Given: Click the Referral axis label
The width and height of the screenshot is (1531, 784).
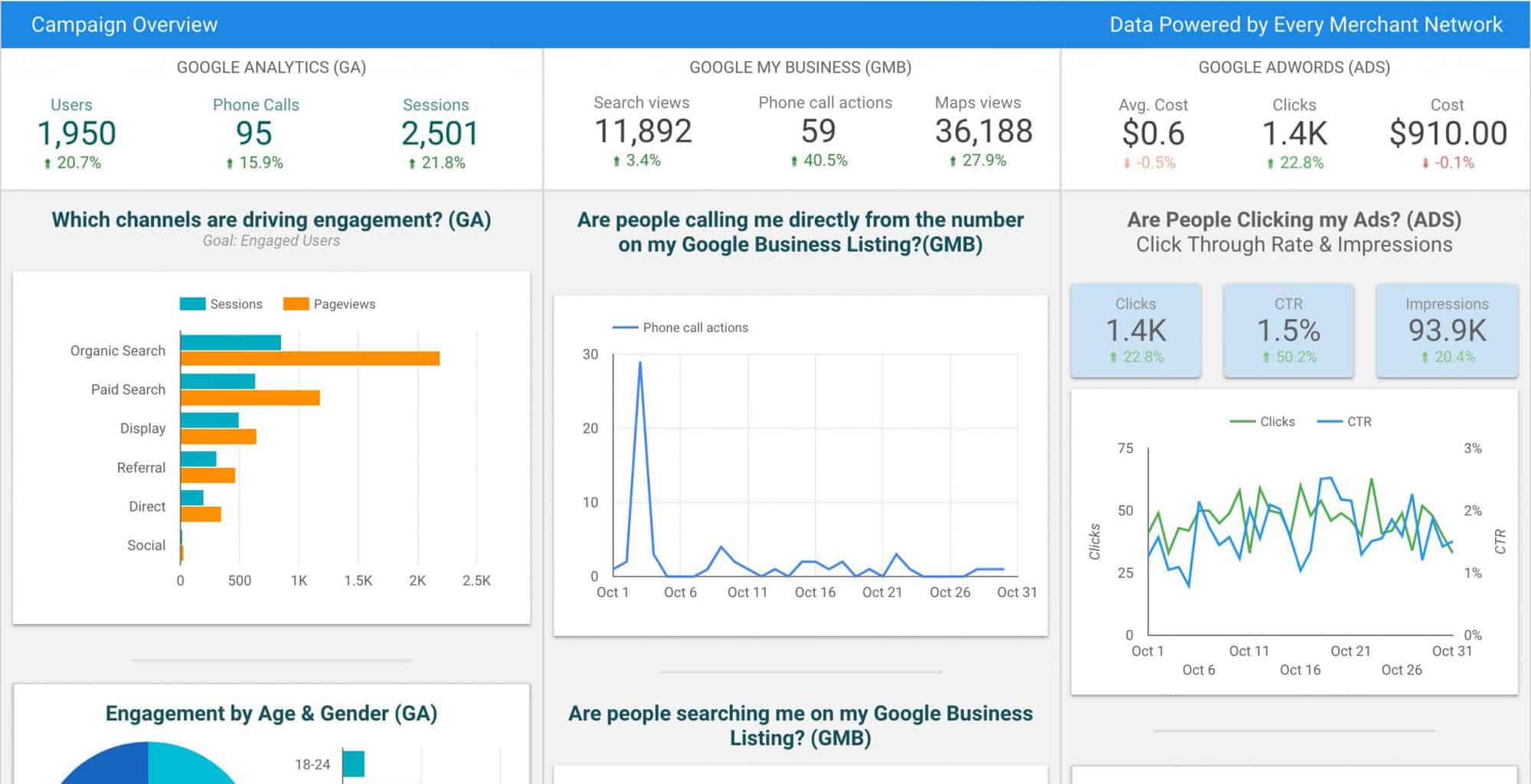Looking at the screenshot, I should (141, 468).
